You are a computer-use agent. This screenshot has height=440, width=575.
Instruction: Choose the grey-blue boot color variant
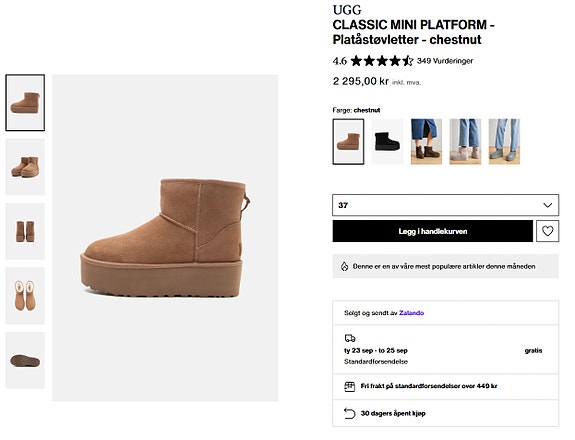504,142
